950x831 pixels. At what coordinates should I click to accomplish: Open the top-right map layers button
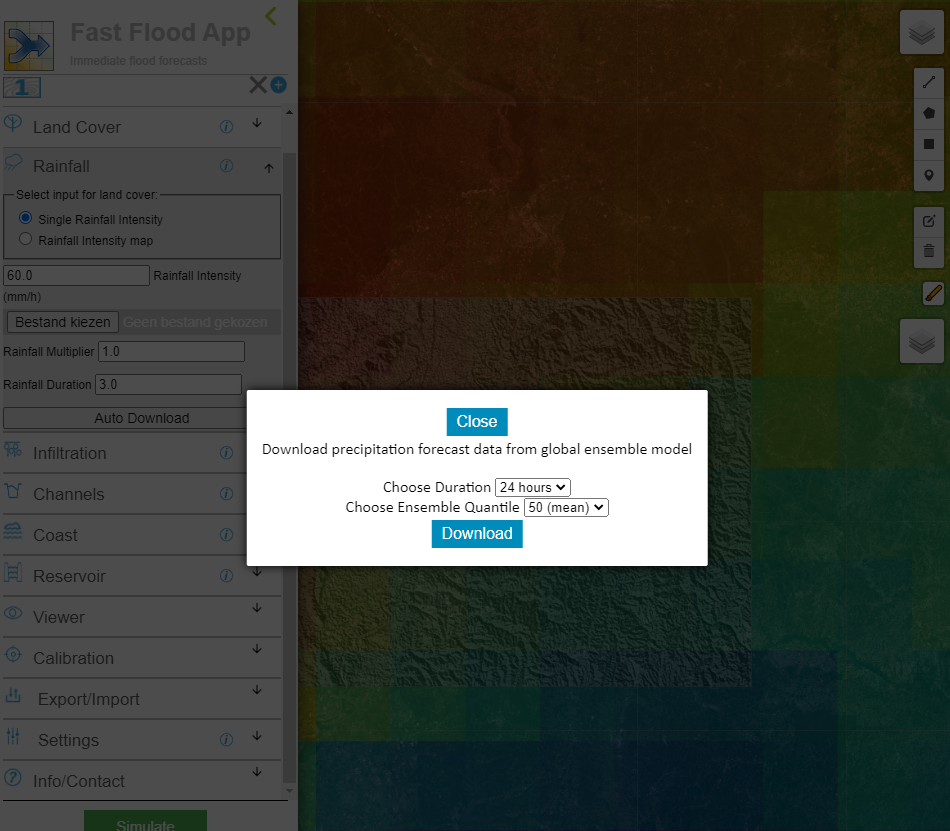(x=921, y=34)
